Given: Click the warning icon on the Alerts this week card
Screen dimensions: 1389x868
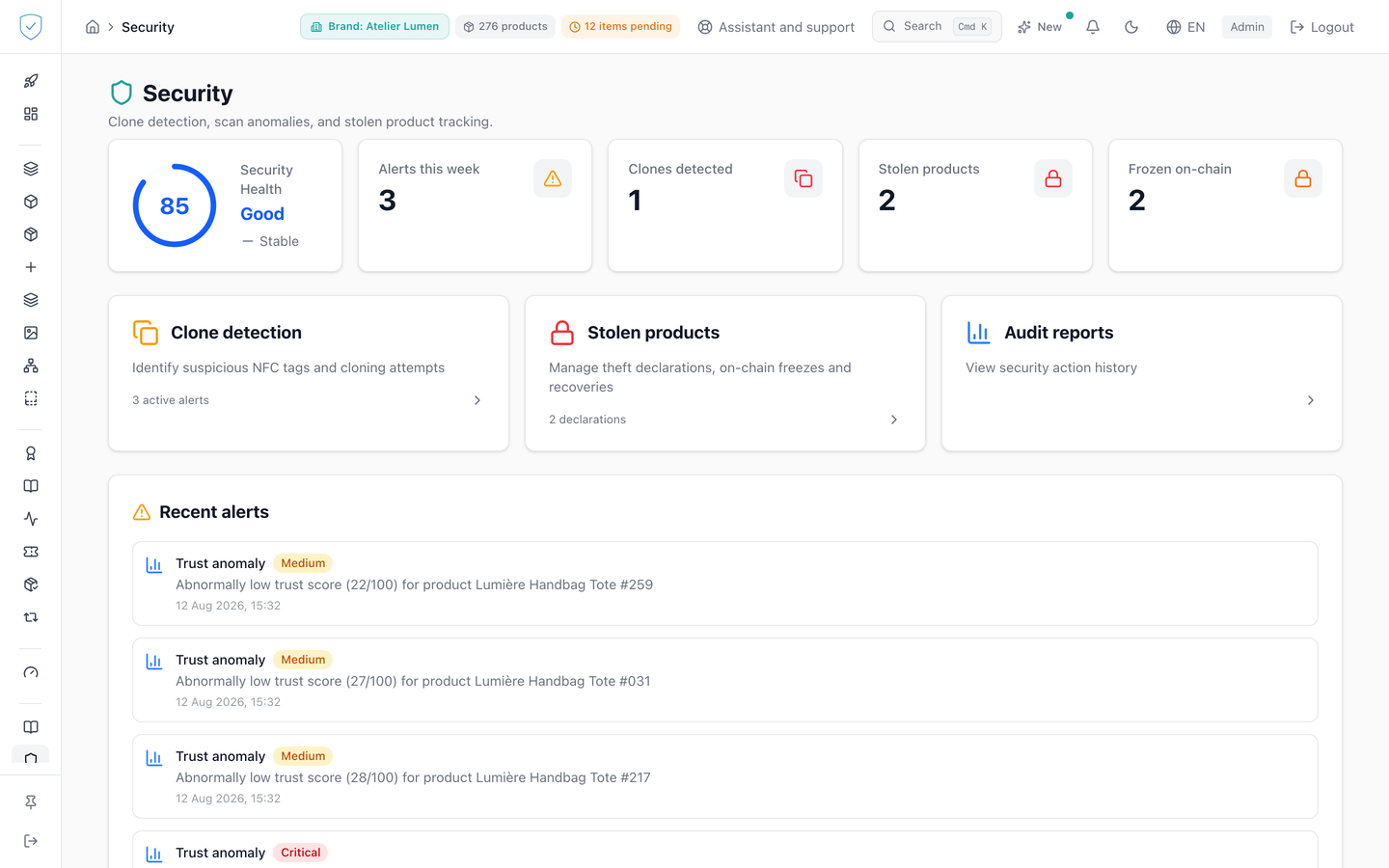Looking at the screenshot, I should (x=553, y=178).
